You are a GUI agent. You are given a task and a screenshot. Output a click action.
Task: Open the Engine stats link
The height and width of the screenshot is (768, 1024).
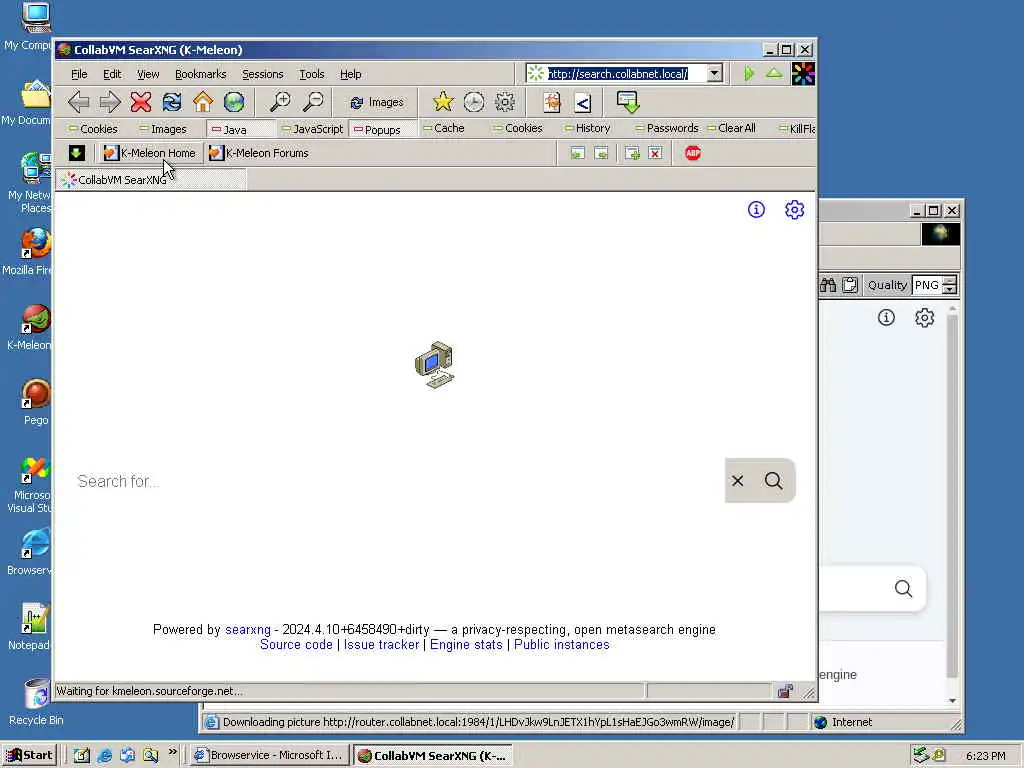[466, 645]
